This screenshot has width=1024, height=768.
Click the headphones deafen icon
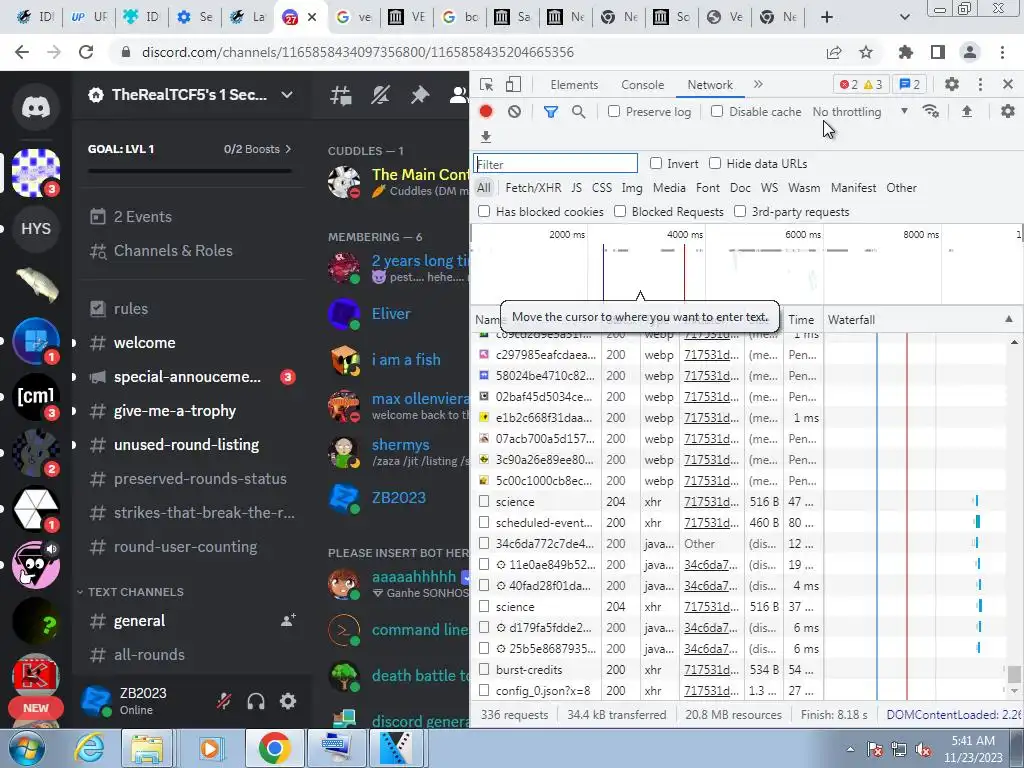point(256,701)
